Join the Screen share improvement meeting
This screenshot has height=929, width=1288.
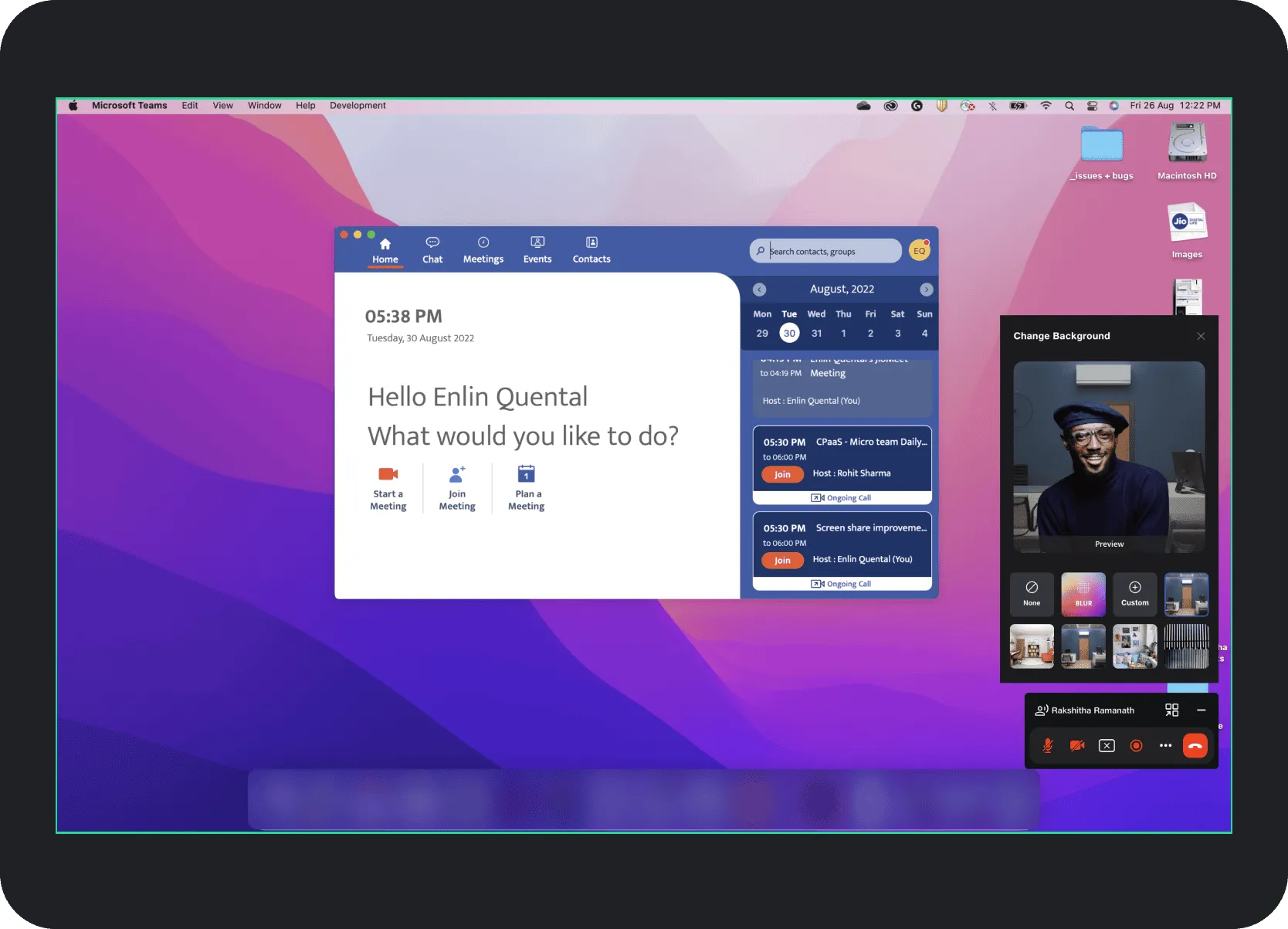(782, 561)
